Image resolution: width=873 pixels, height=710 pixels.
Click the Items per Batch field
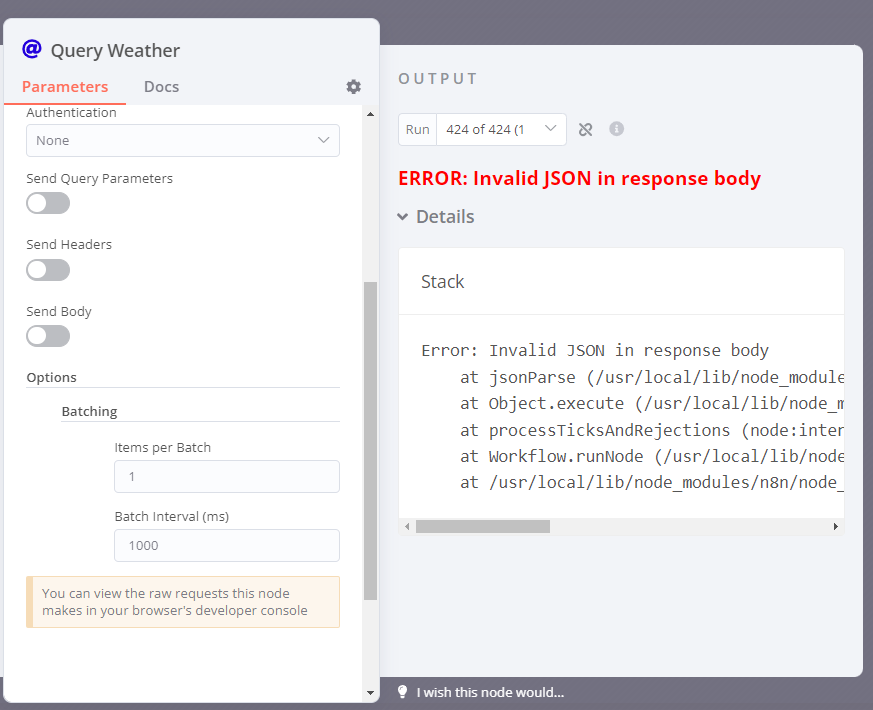click(227, 477)
